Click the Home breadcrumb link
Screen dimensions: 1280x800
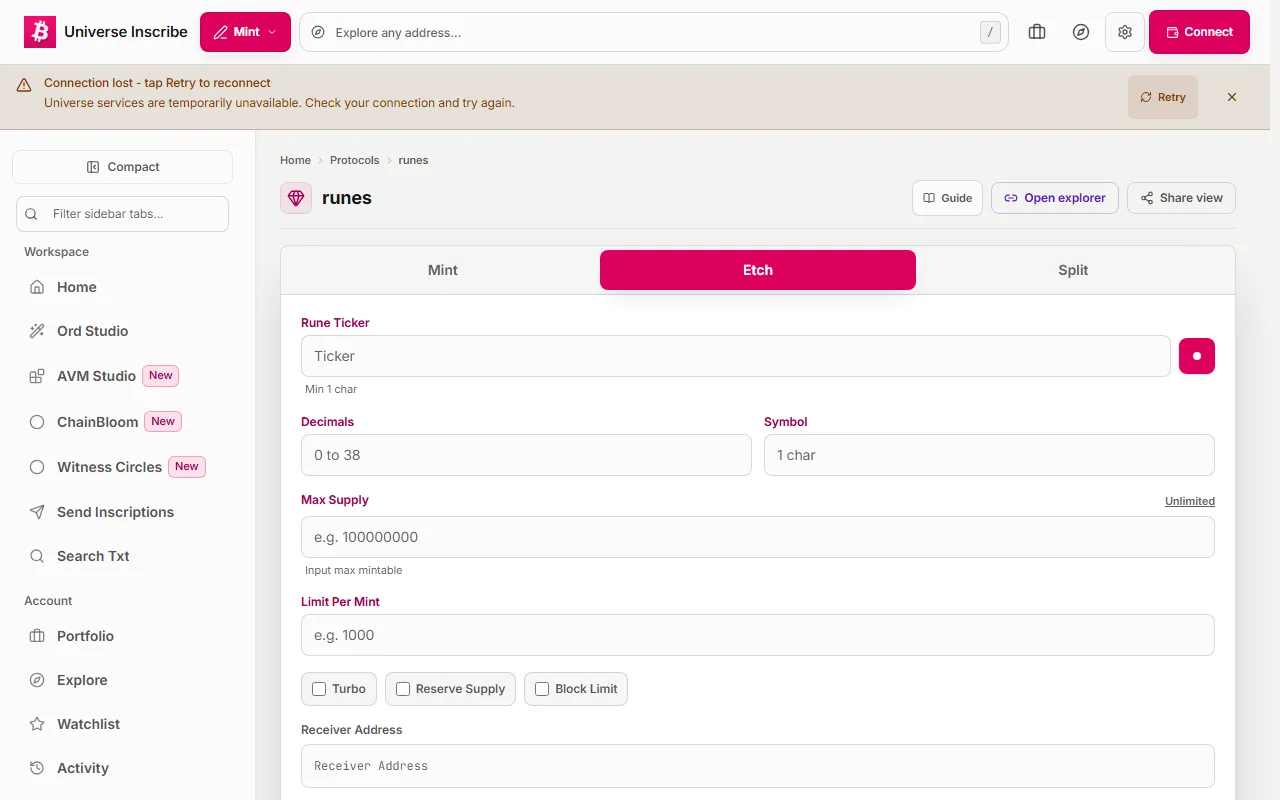click(x=295, y=160)
